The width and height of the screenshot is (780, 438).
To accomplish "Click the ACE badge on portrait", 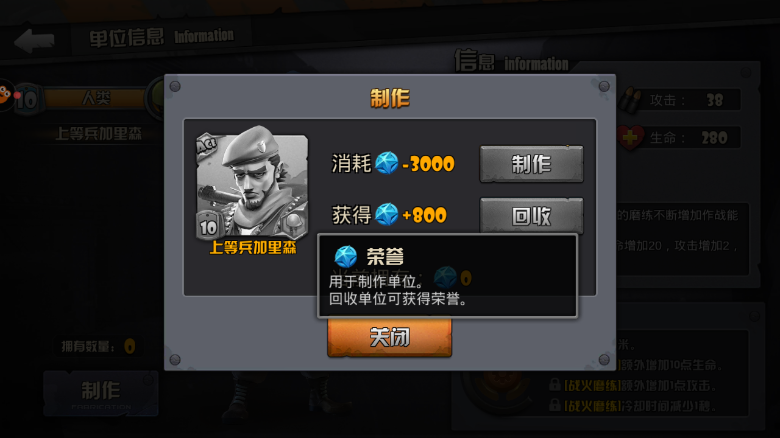I will (x=206, y=146).
